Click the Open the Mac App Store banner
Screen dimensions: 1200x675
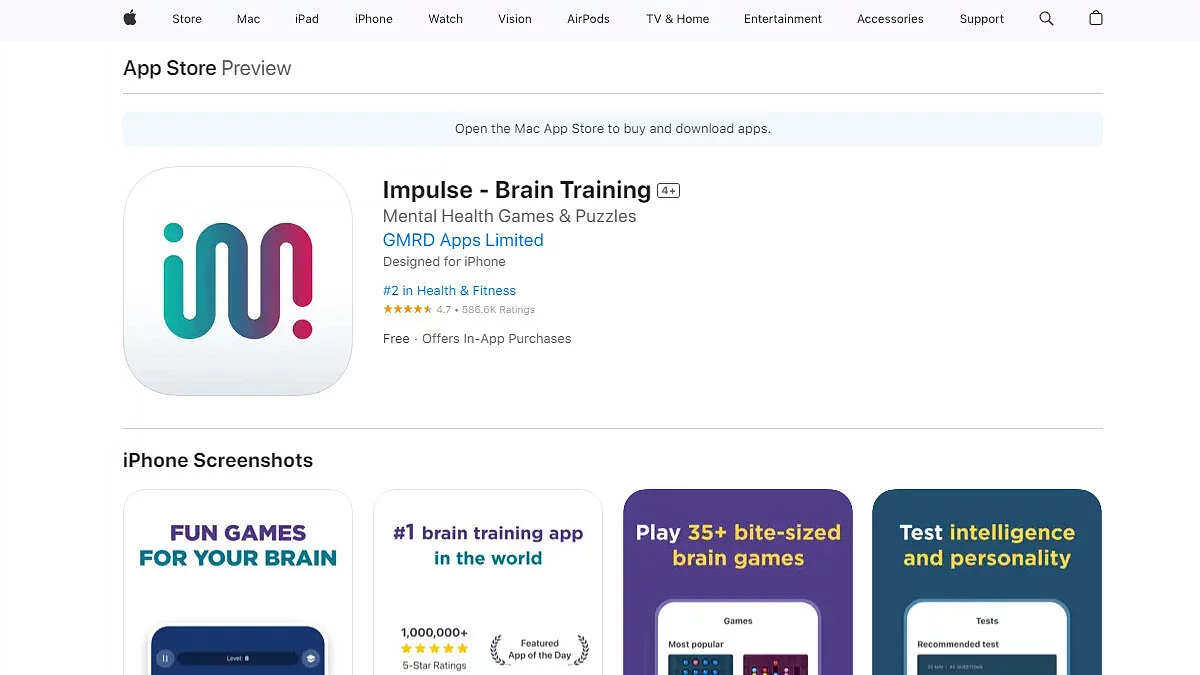click(613, 129)
